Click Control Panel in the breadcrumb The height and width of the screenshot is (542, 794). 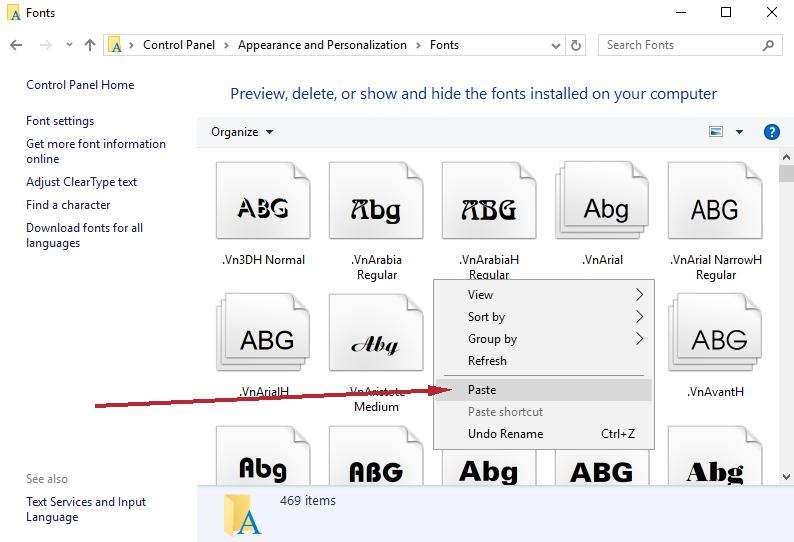click(x=179, y=45)
